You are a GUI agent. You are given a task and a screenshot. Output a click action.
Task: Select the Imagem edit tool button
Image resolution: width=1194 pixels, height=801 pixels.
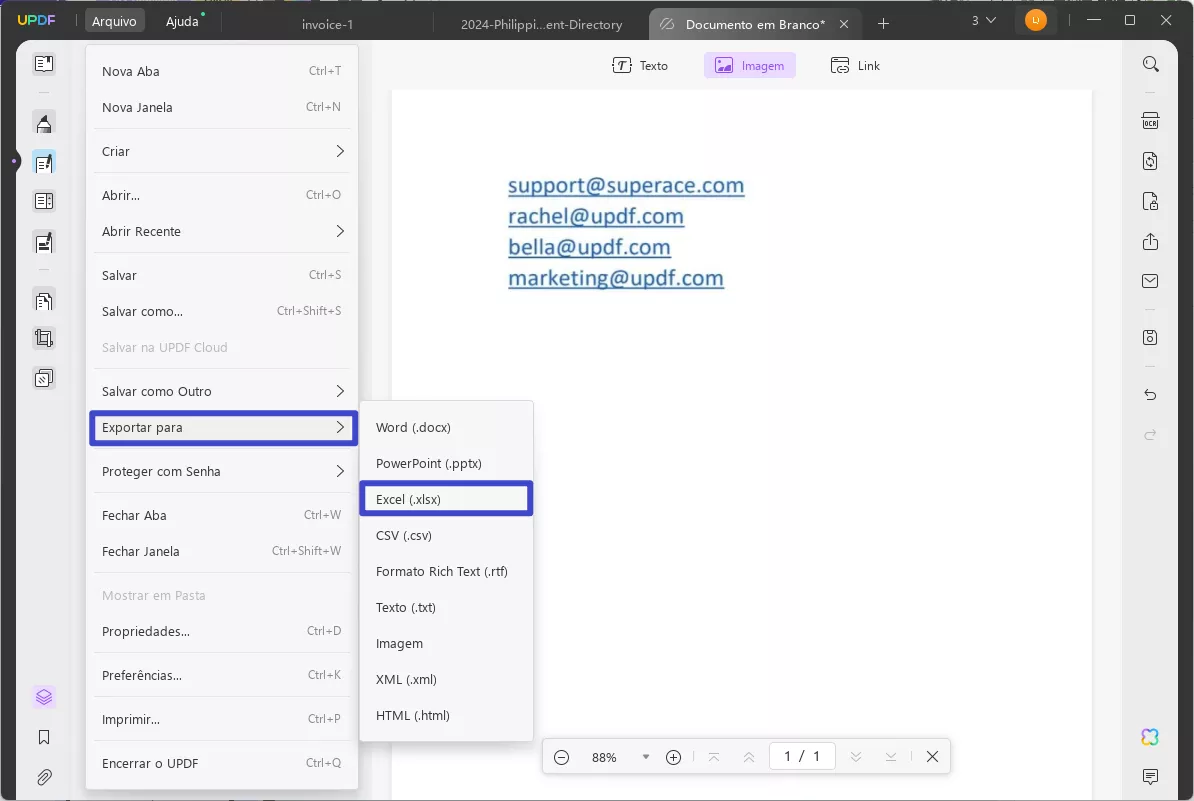[x=749, y=65]
